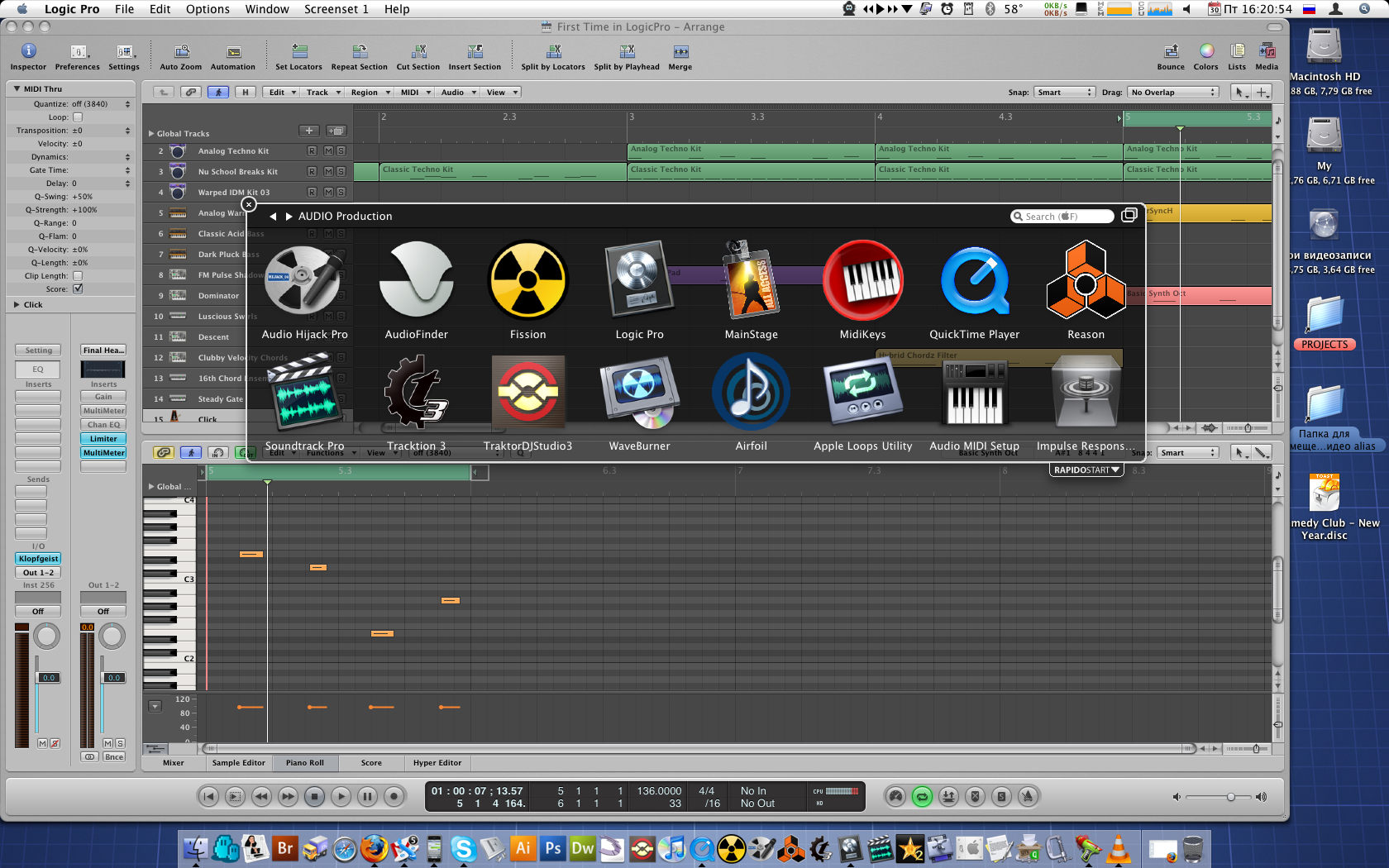Screen dimensions: 1389x868
Task: Launch Reason from the application panel
Action: (1086, 279)
